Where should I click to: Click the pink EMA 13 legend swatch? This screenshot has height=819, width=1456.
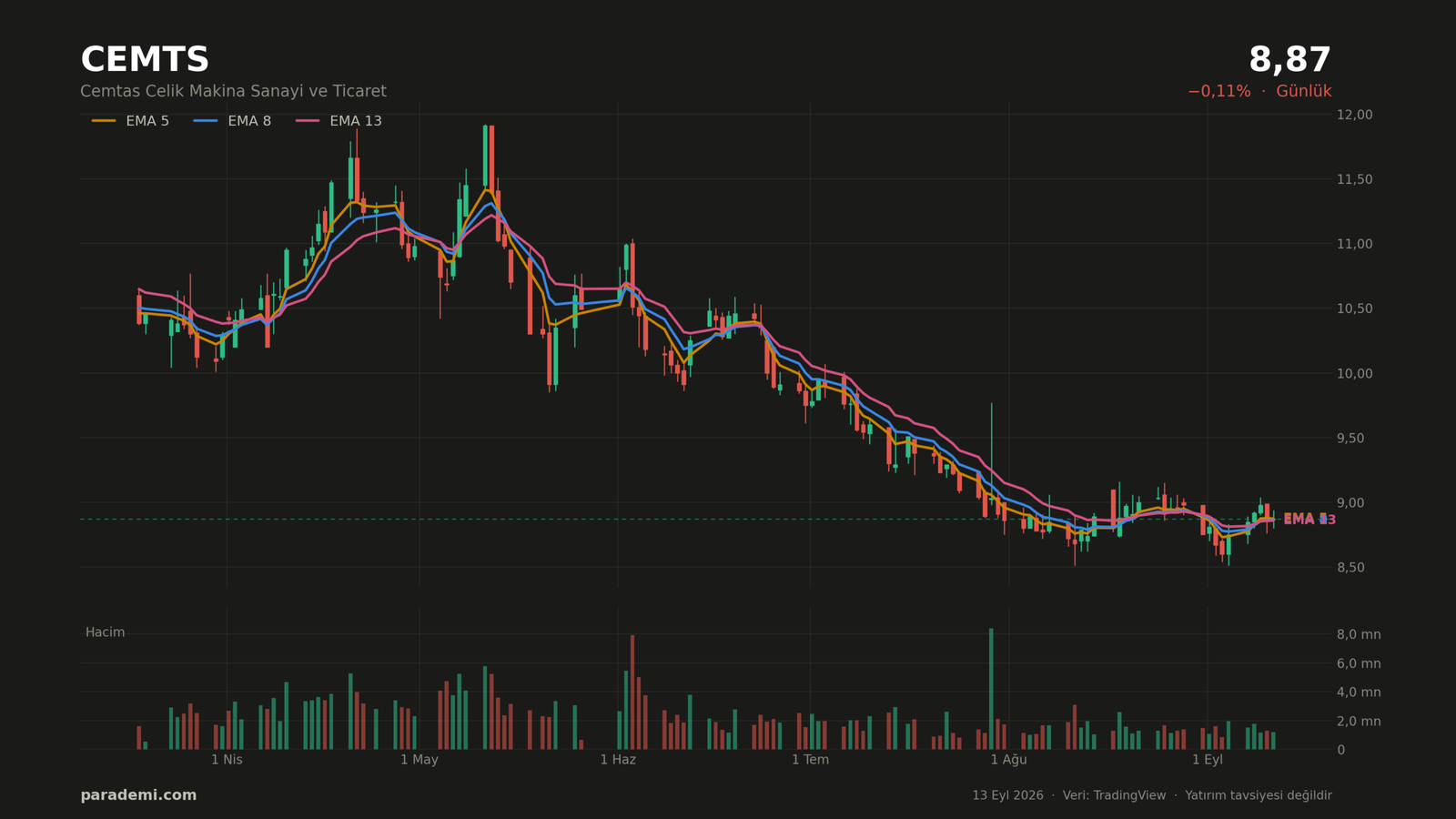point(308,121)
